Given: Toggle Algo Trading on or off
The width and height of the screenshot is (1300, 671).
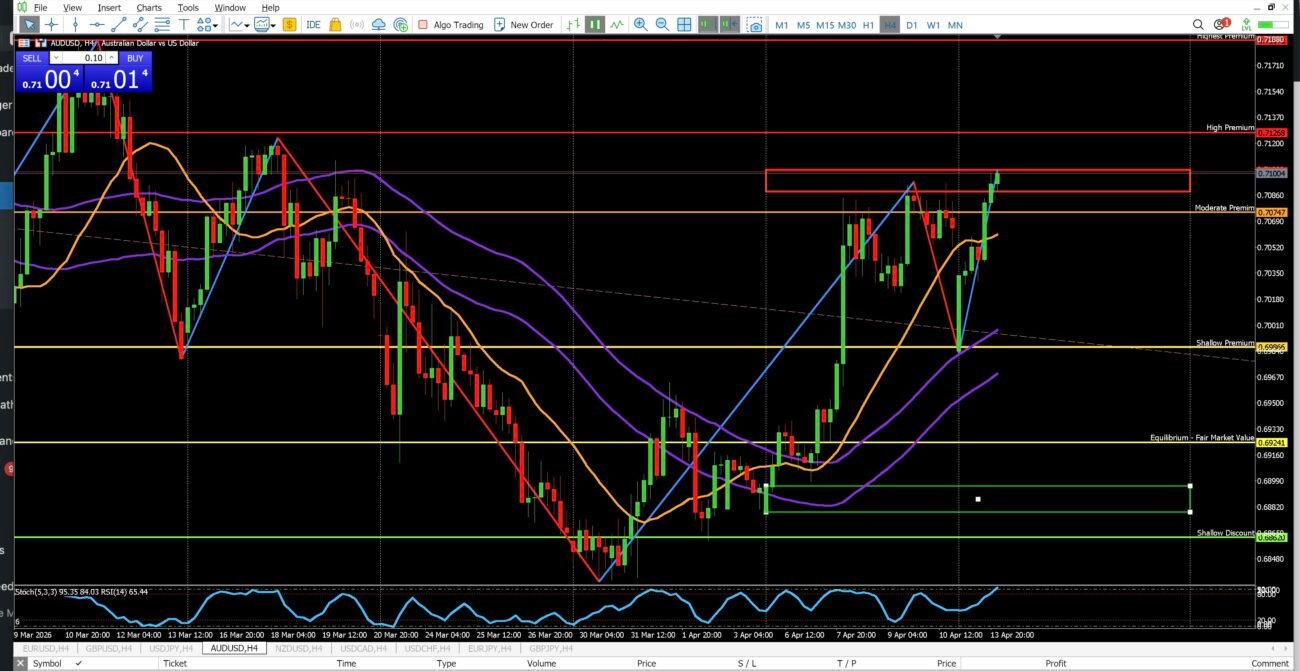Looking at the screenshot, I should pyautogui.click(x=450, y=25).
